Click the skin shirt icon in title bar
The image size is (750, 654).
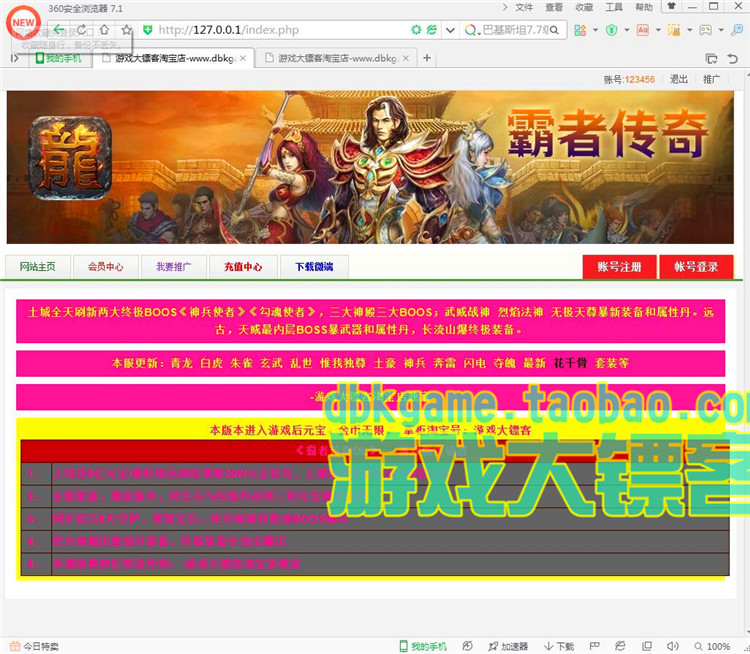click(672, 6)
